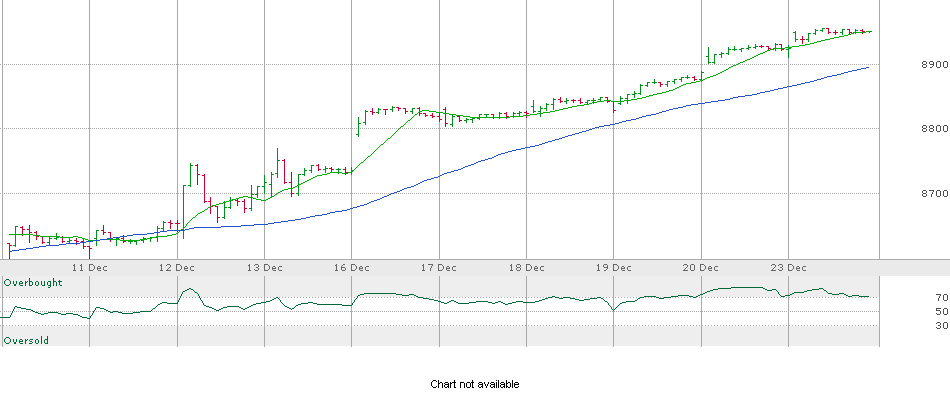Select the 12 Dec date label
This screenshot has width=950, height=418.
[178, 267]
